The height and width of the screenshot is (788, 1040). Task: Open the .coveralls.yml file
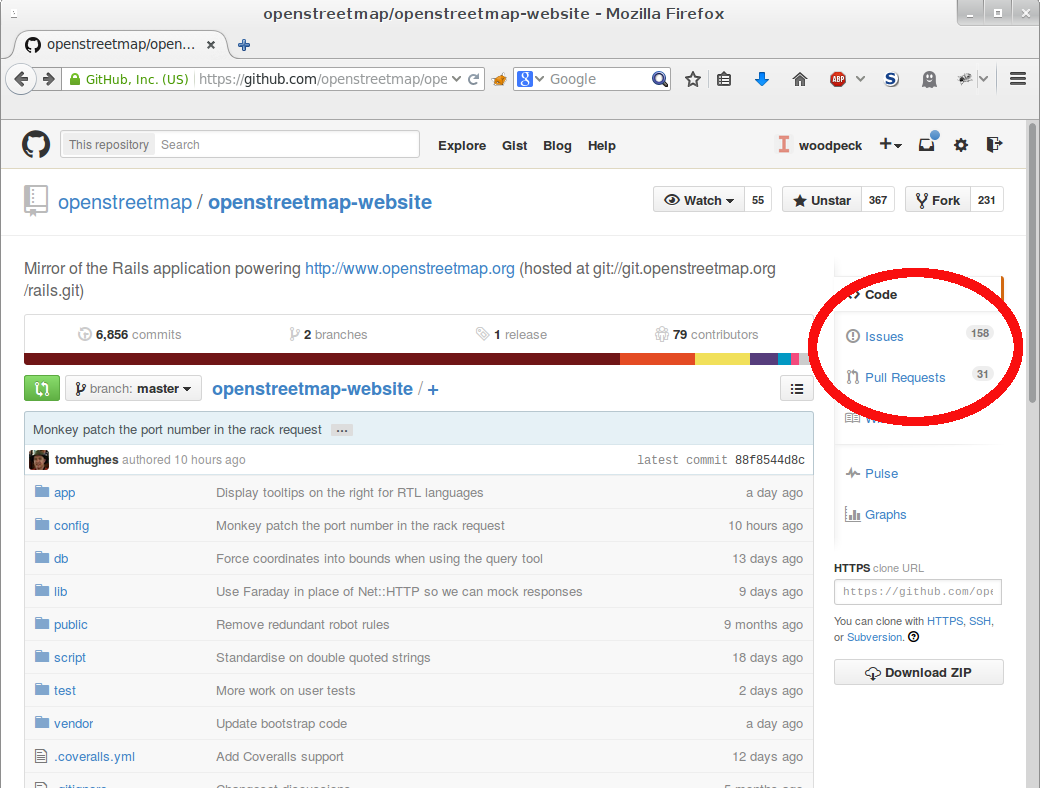94,757
